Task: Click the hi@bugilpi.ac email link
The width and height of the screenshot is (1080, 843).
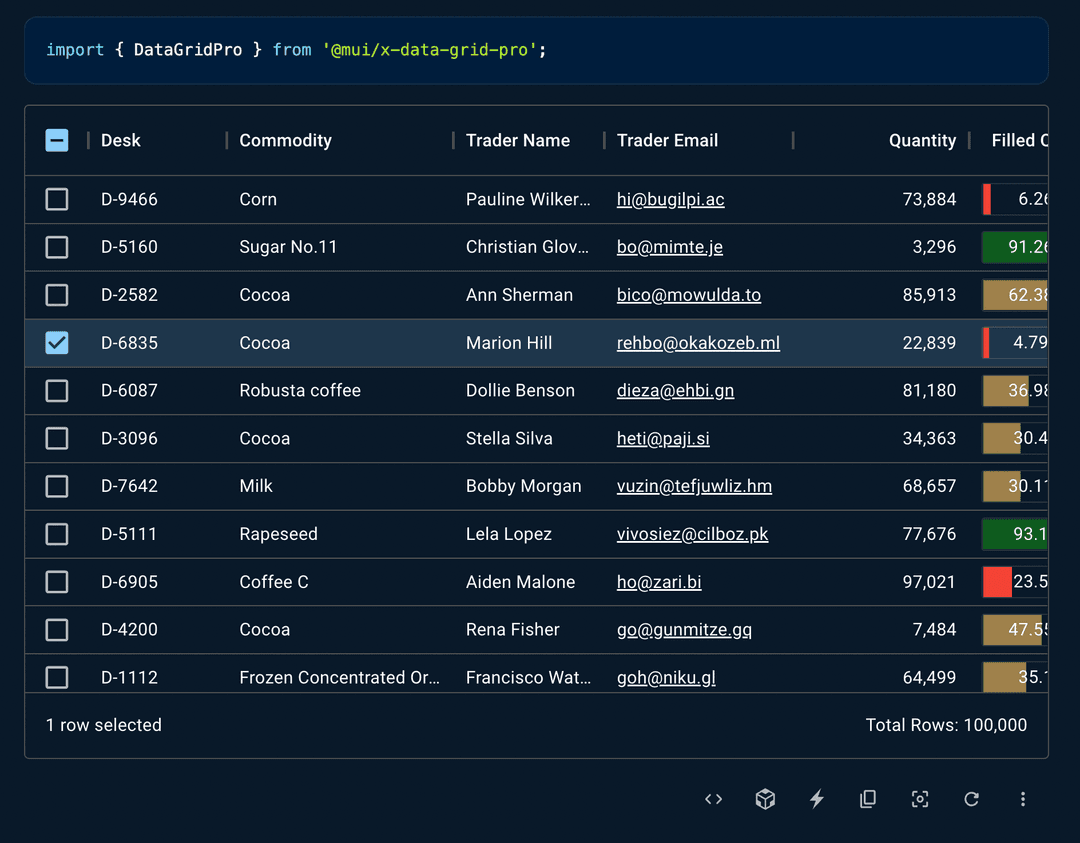Action: click(669, 199)
